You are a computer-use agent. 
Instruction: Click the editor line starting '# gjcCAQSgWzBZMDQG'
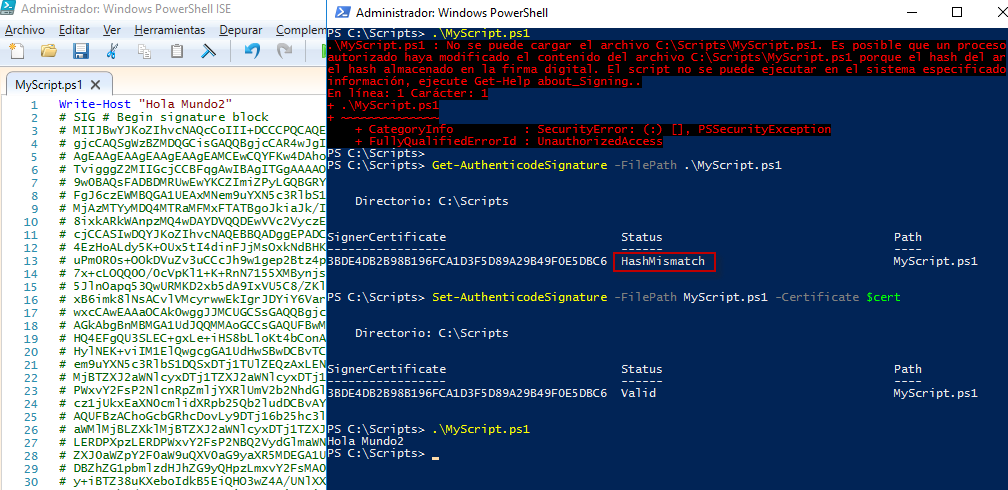click(192, 144)
